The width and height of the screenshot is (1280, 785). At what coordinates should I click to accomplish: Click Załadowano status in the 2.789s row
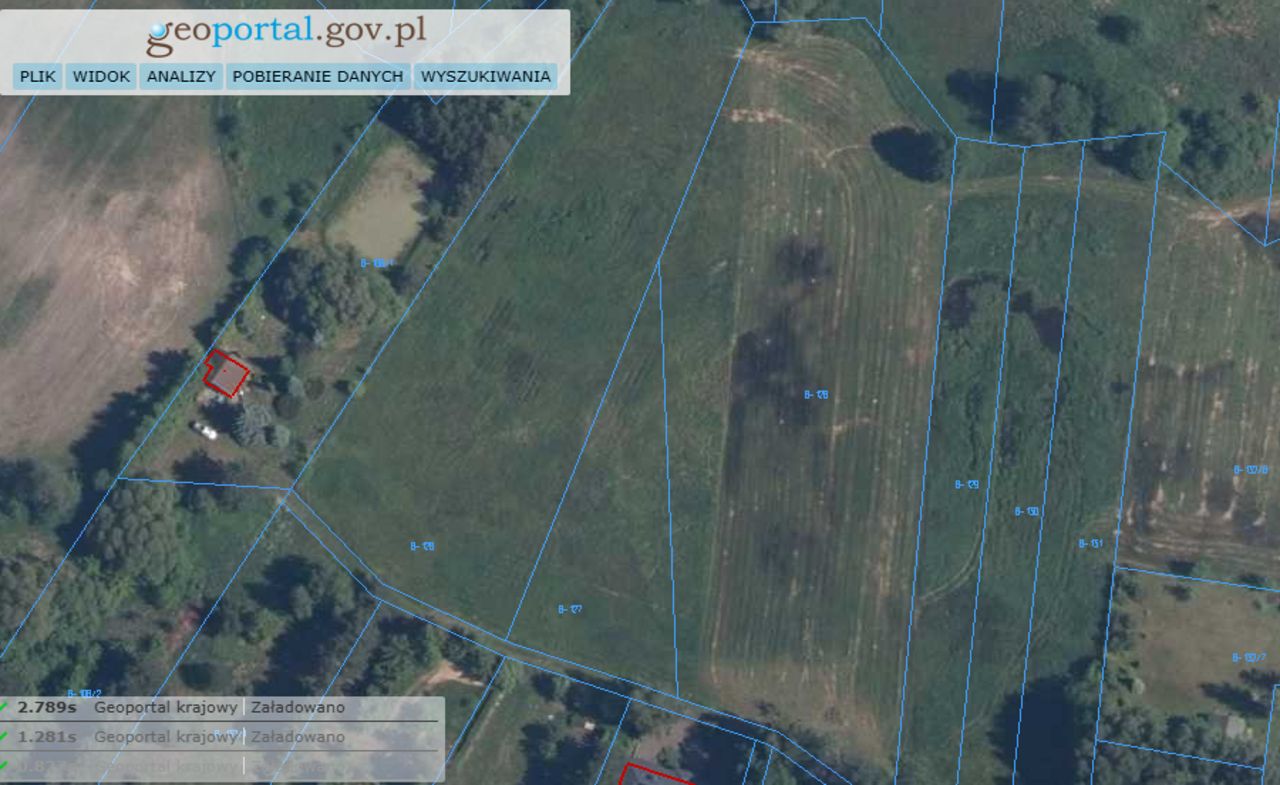coord(297,707)
